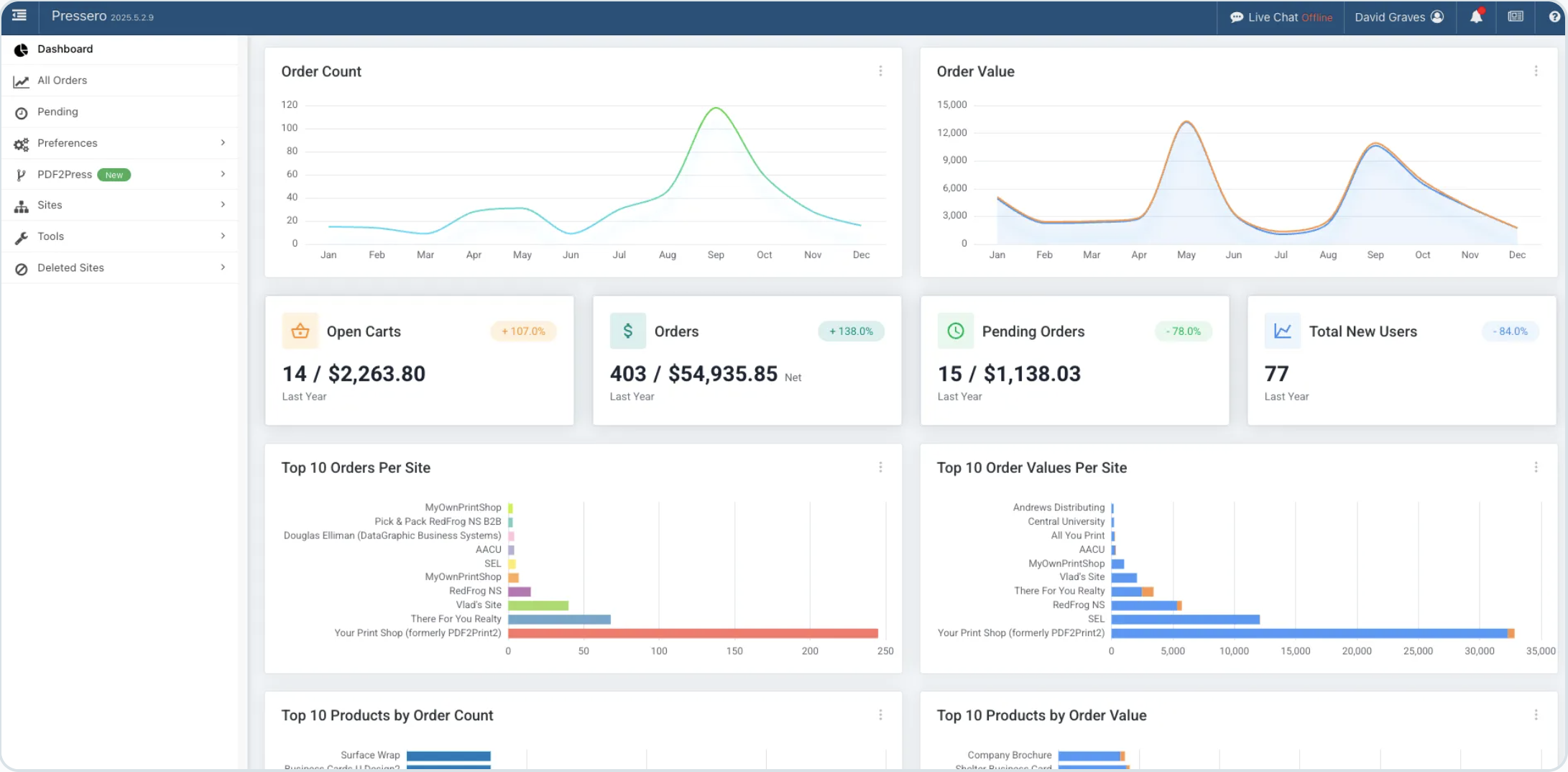The width and height of the screenshot is (1568, 772).
Task: Click the Pressero brand title
Action: [x=79, y=16]
